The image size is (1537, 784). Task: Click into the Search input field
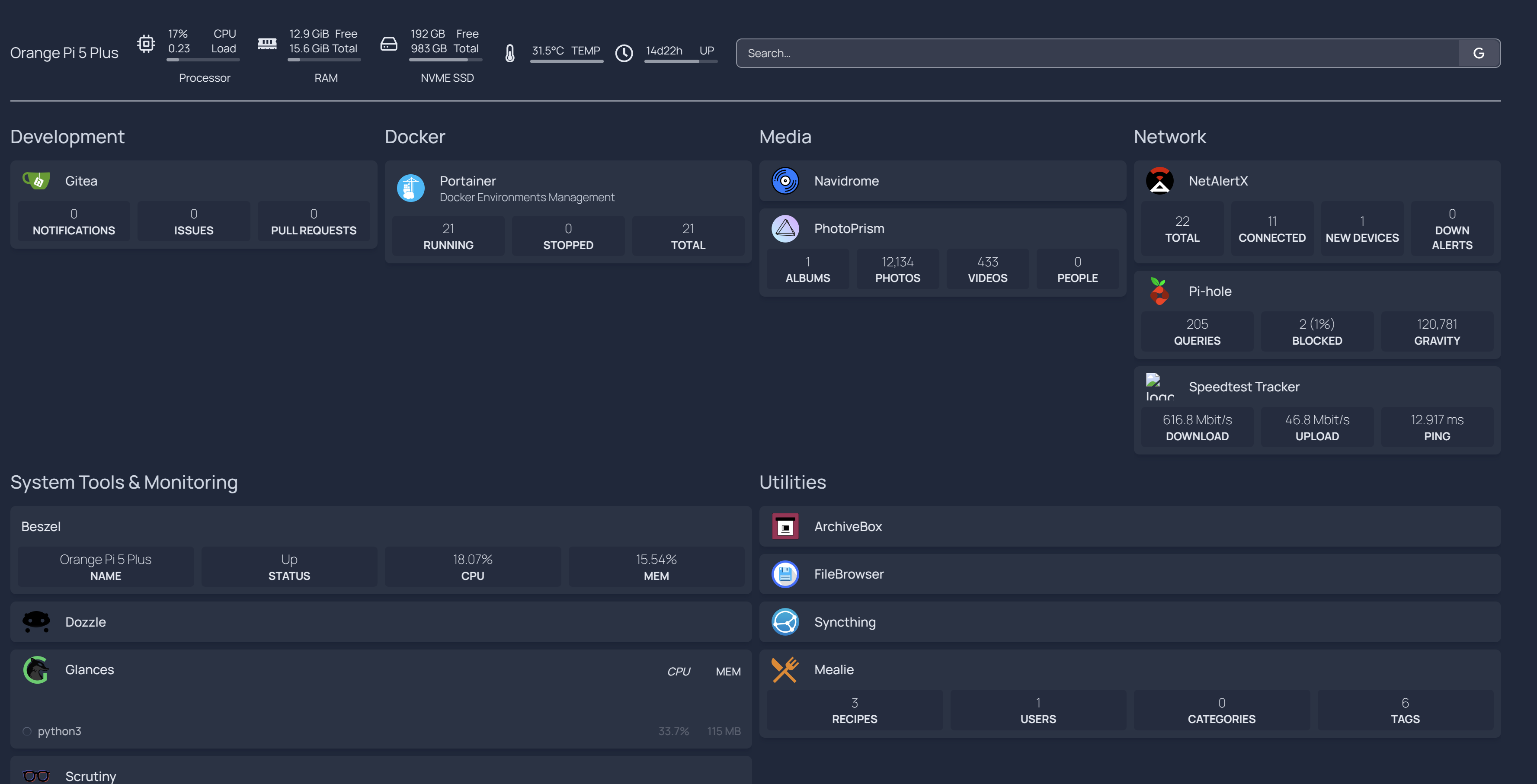[1097, 53]
